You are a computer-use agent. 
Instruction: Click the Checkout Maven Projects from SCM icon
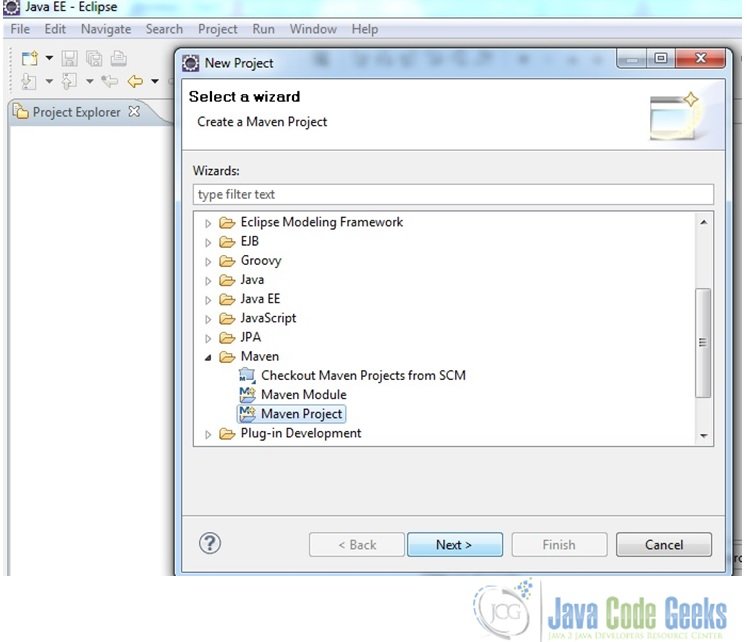[x=247, y=375]
